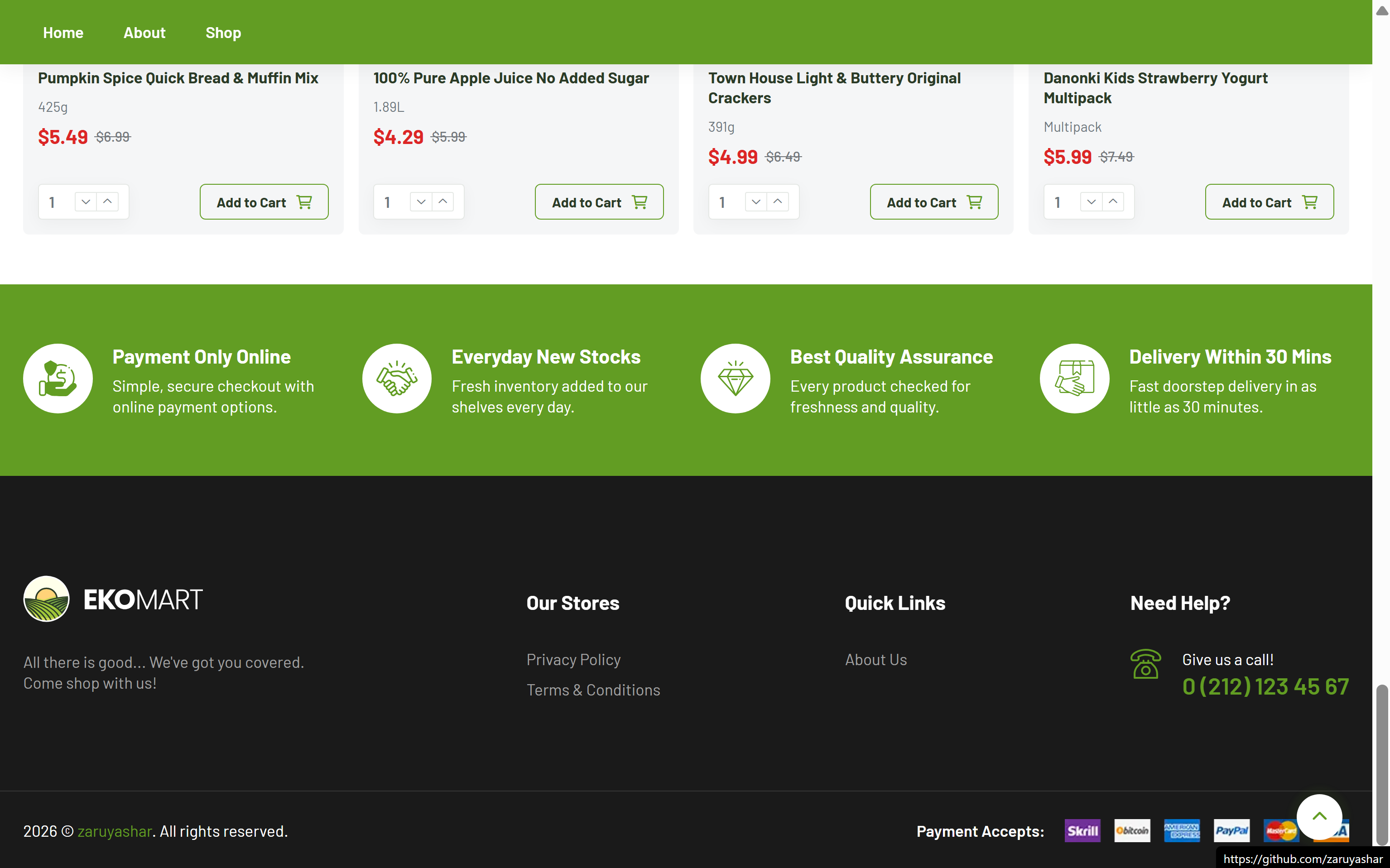This screenshot has height=868, width=1390.
Task: Click the Everyday New Stocks handshake icon
Action: pos(397,379)
